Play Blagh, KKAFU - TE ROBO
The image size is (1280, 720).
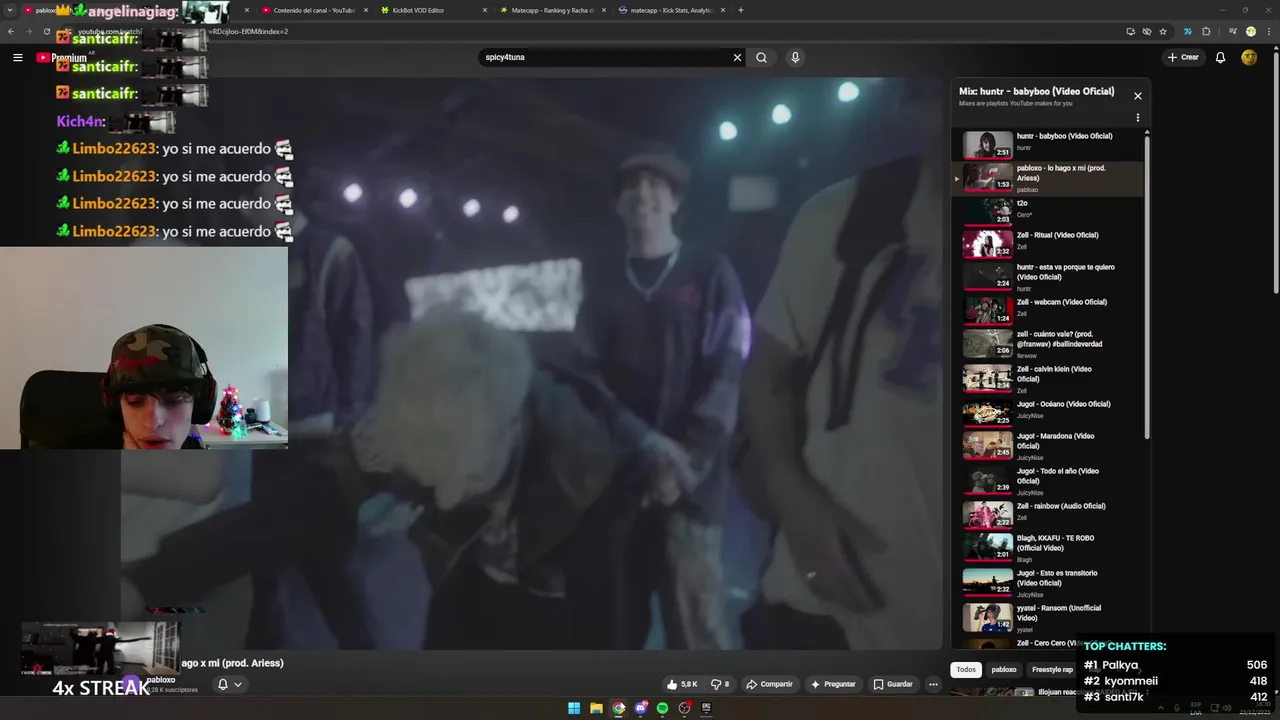click(1048, 548)
